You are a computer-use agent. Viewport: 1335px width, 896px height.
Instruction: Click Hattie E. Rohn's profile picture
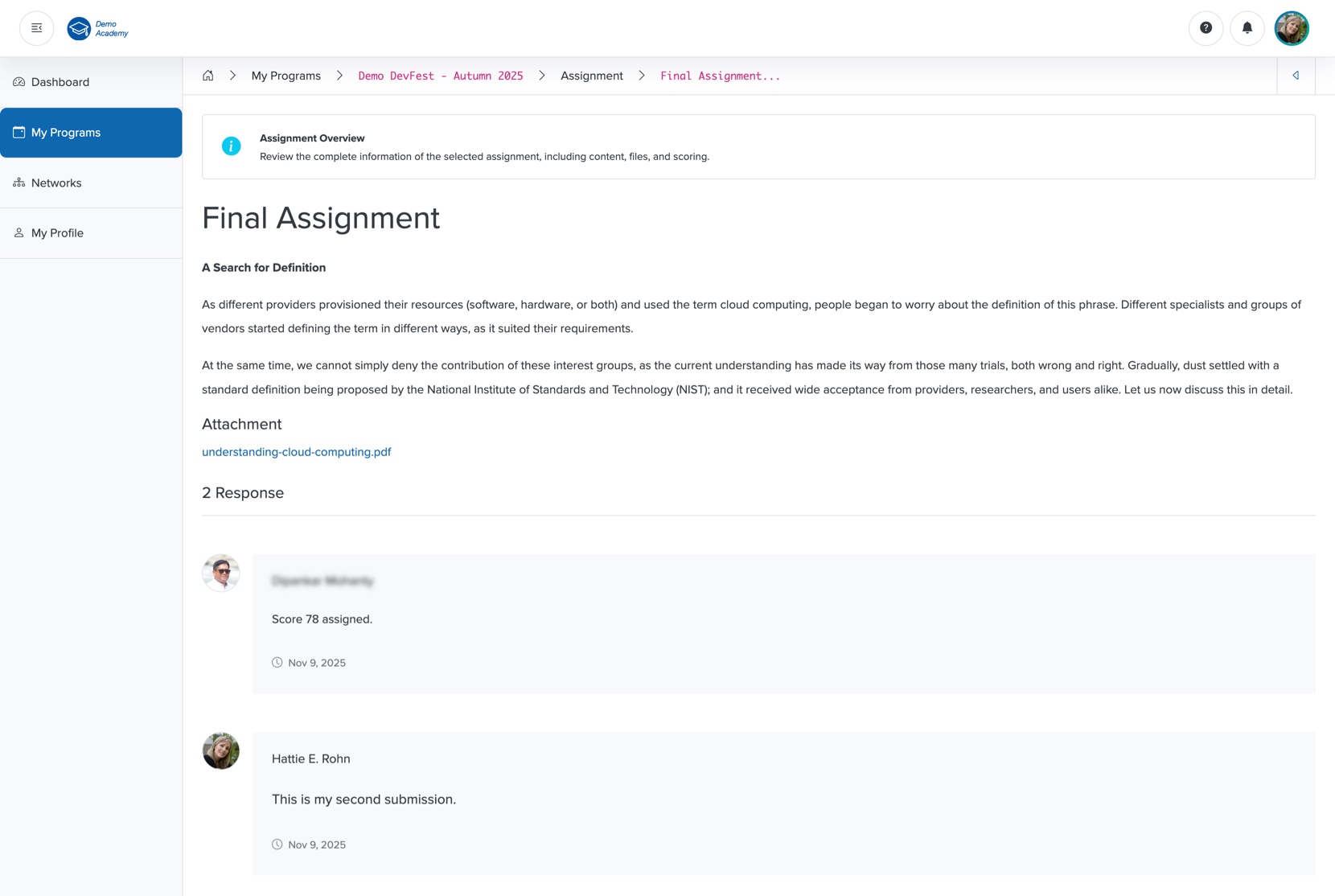click(220, 750)
